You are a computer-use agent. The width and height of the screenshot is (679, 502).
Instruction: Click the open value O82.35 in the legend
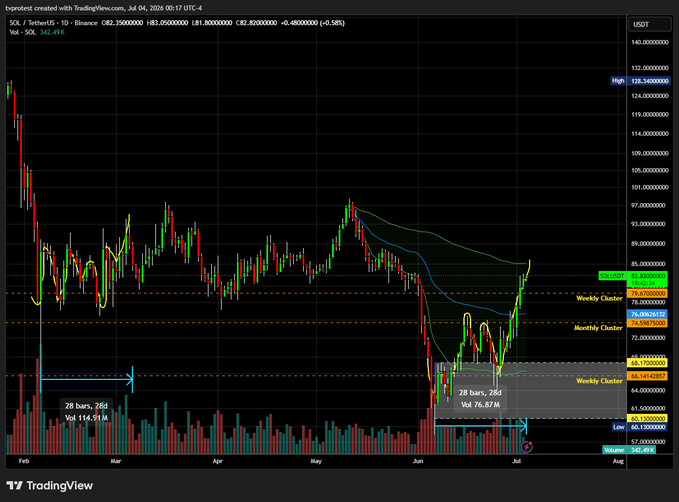[122, 23]
